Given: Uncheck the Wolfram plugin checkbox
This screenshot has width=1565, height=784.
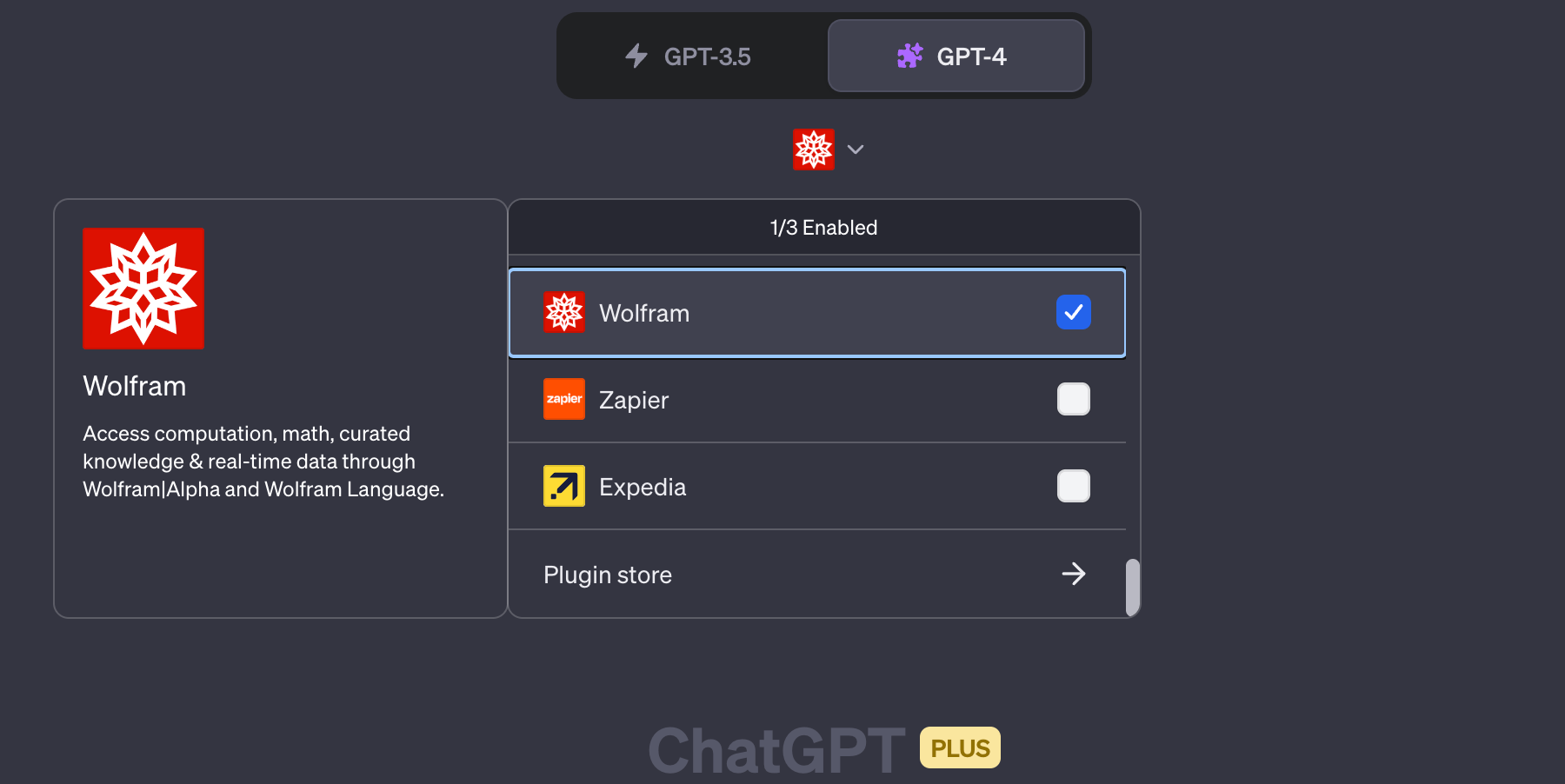Looking at the screenshot, I should pos(1074,312).
